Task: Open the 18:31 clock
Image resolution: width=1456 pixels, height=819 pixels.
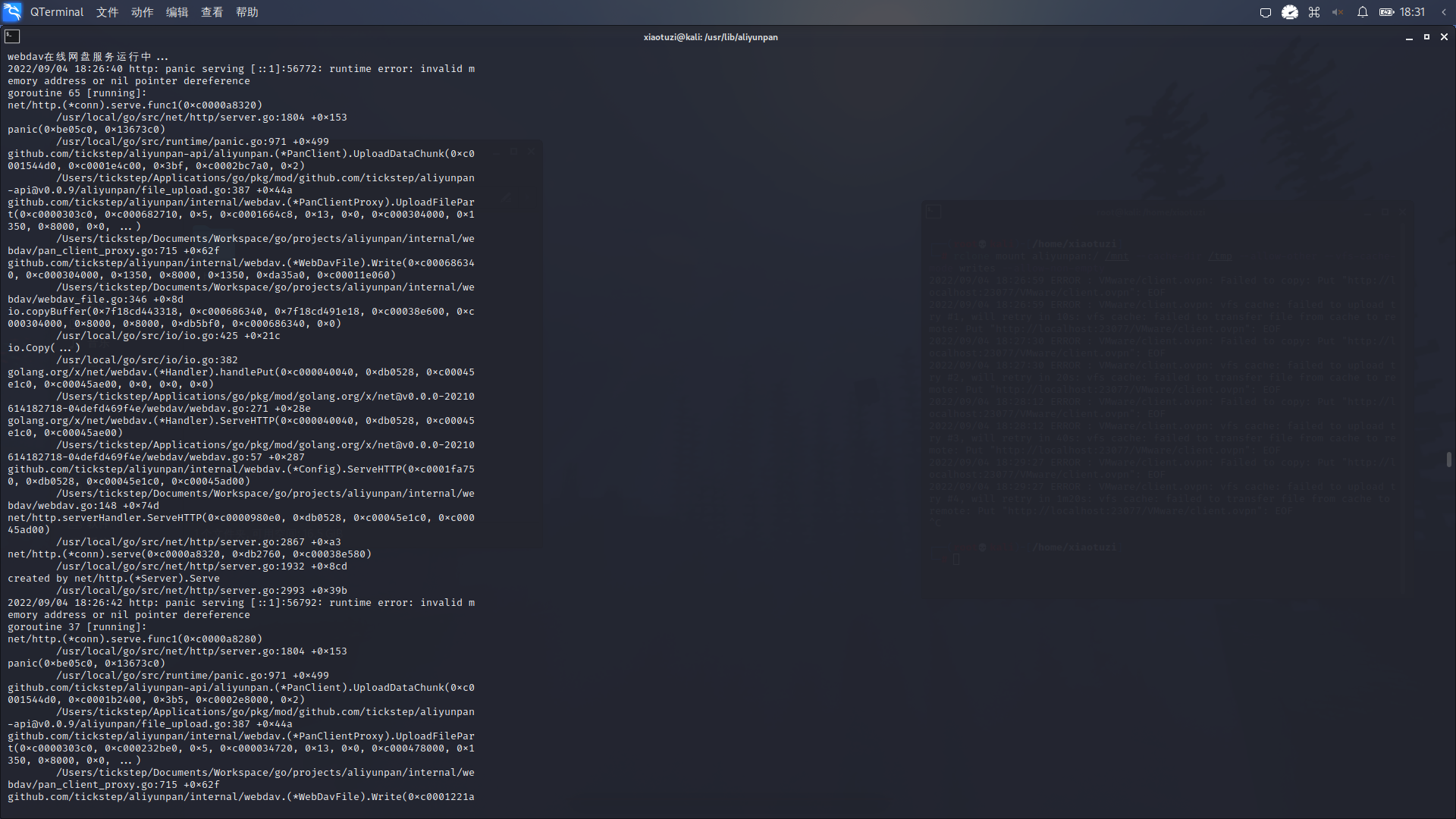Action: (x=1412, y=12)
